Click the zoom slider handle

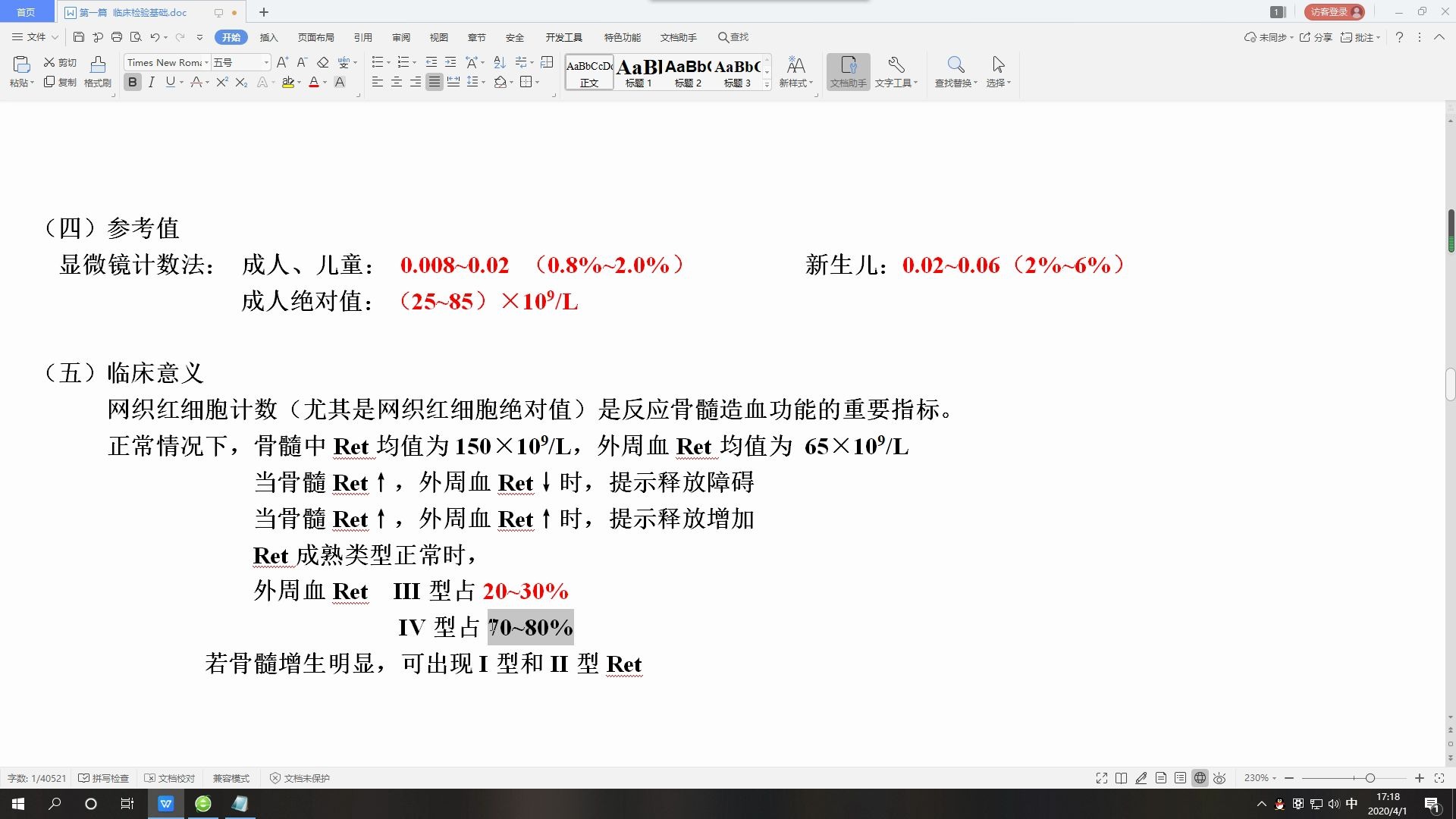point(1370,778)
